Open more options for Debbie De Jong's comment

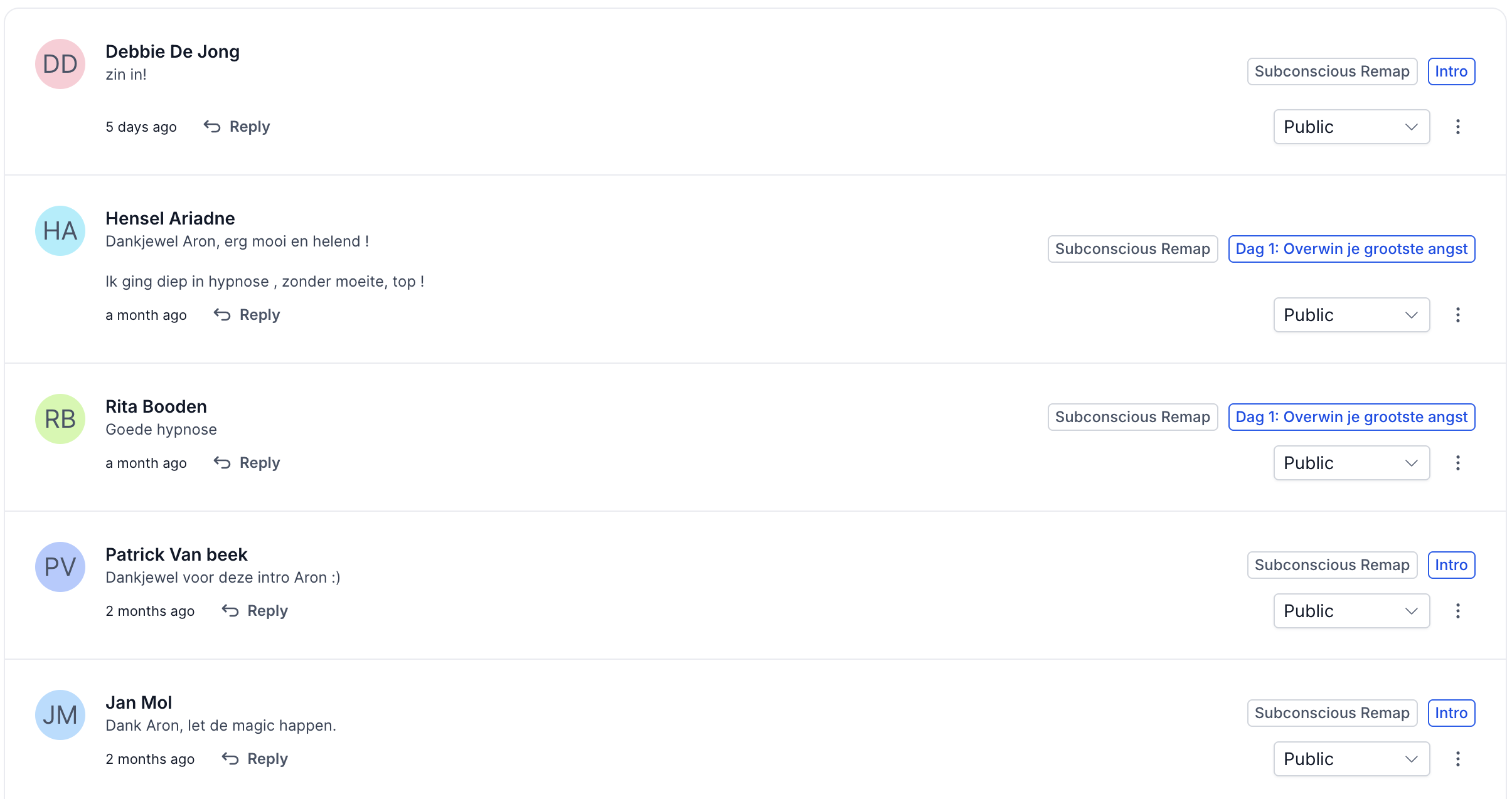point(1457,127)
